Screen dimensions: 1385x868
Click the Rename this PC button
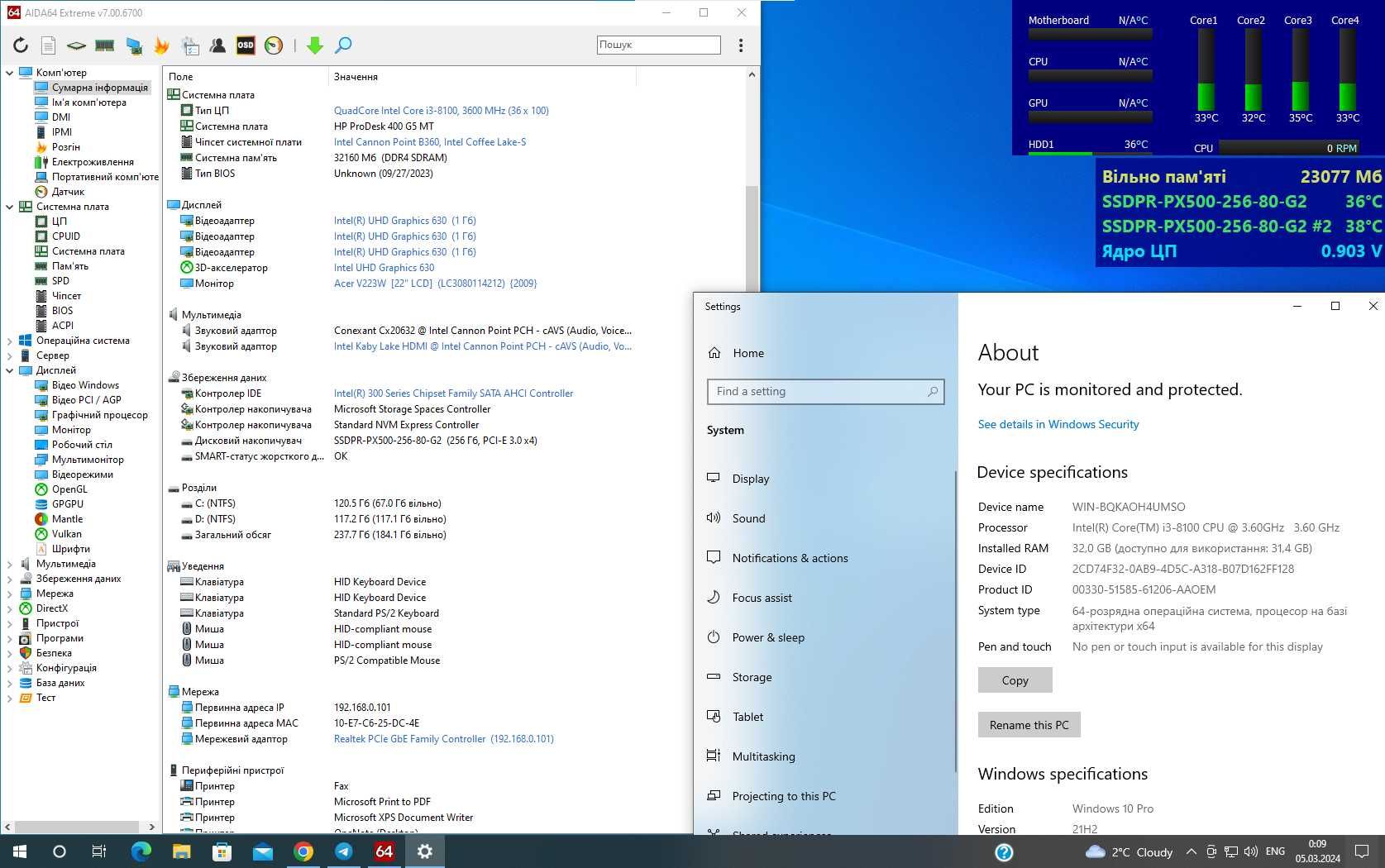(1029, 725)
